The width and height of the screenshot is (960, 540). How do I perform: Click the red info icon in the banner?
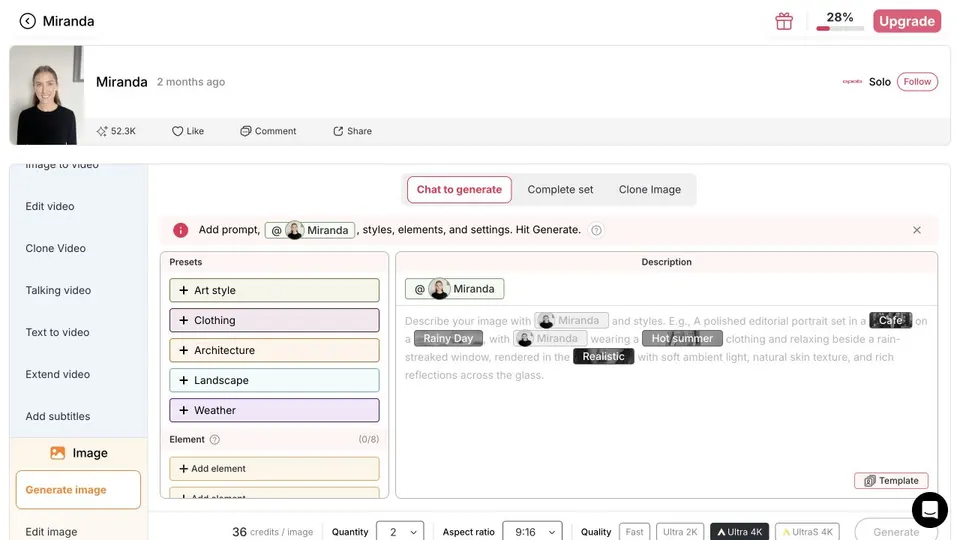(x=181, y=230)
